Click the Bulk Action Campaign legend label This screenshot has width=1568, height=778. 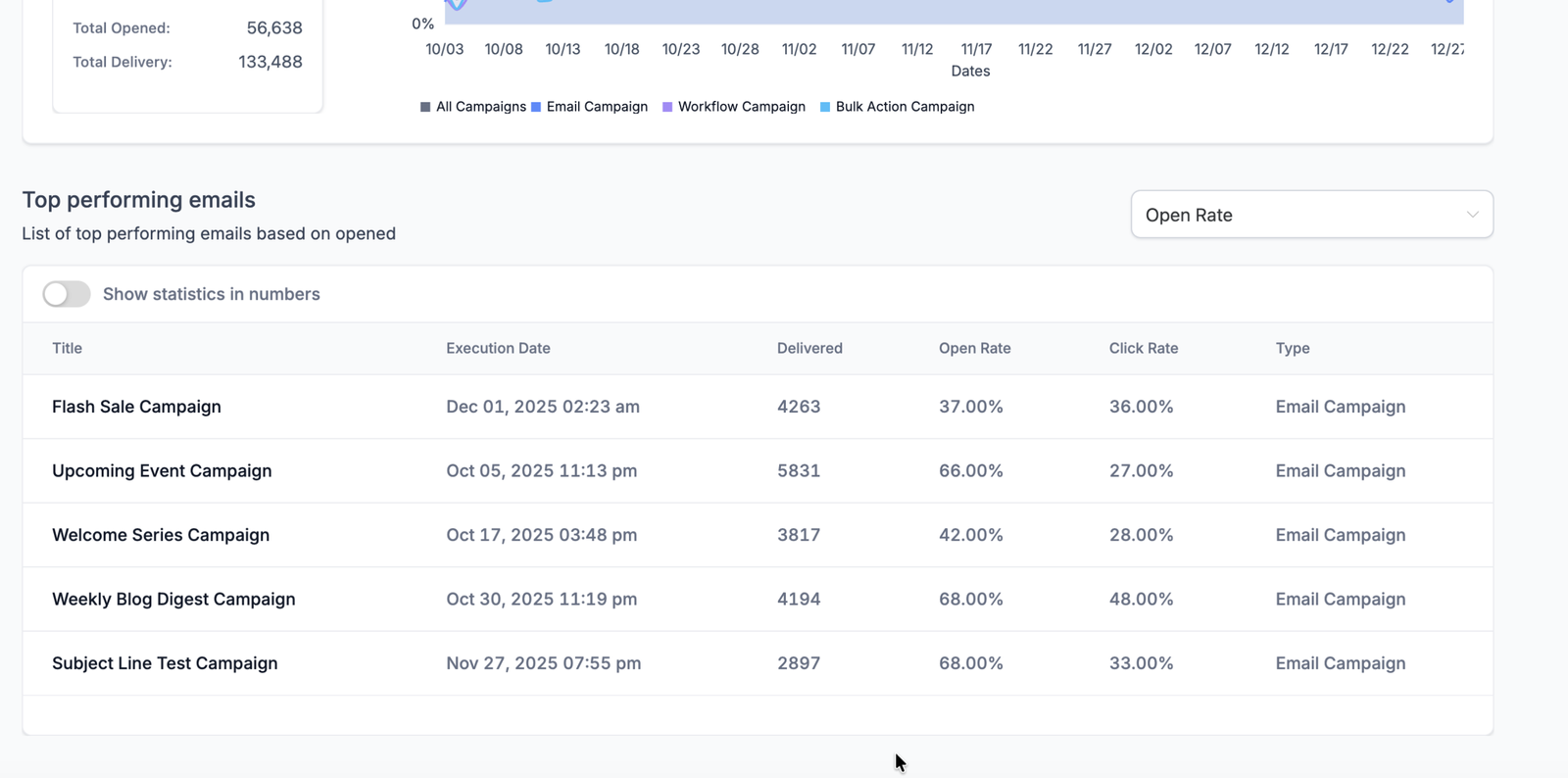pos(905,107)
